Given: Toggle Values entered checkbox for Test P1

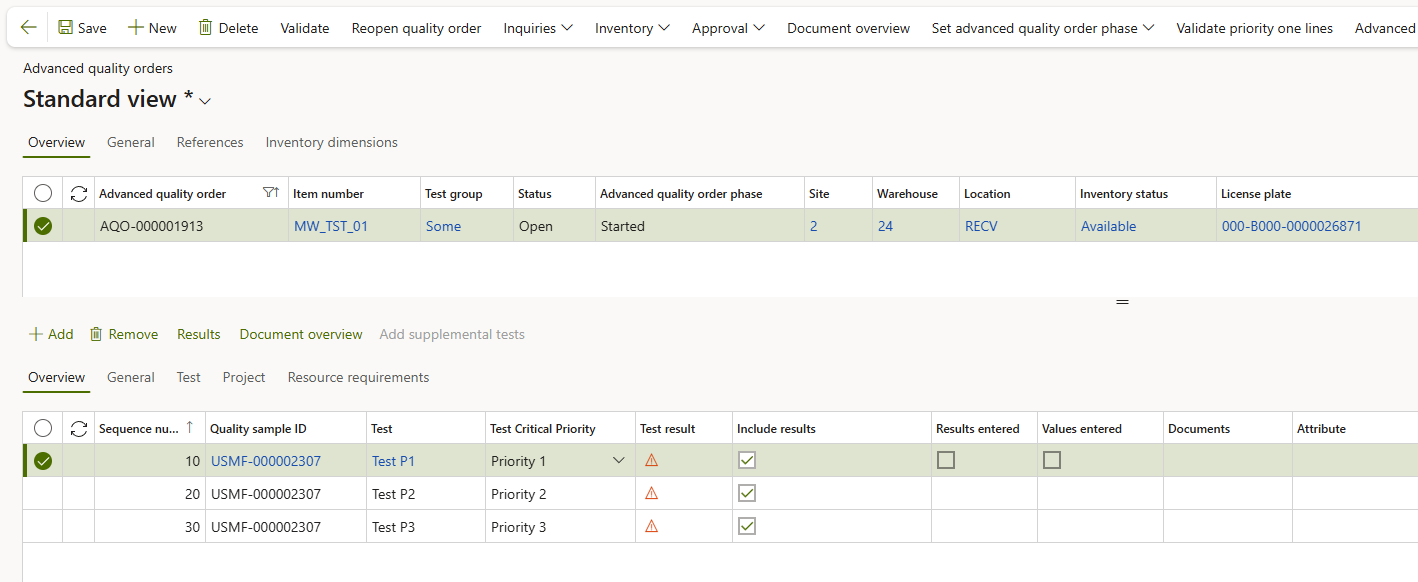Looking at the screenshot, I should [1052, 461].
